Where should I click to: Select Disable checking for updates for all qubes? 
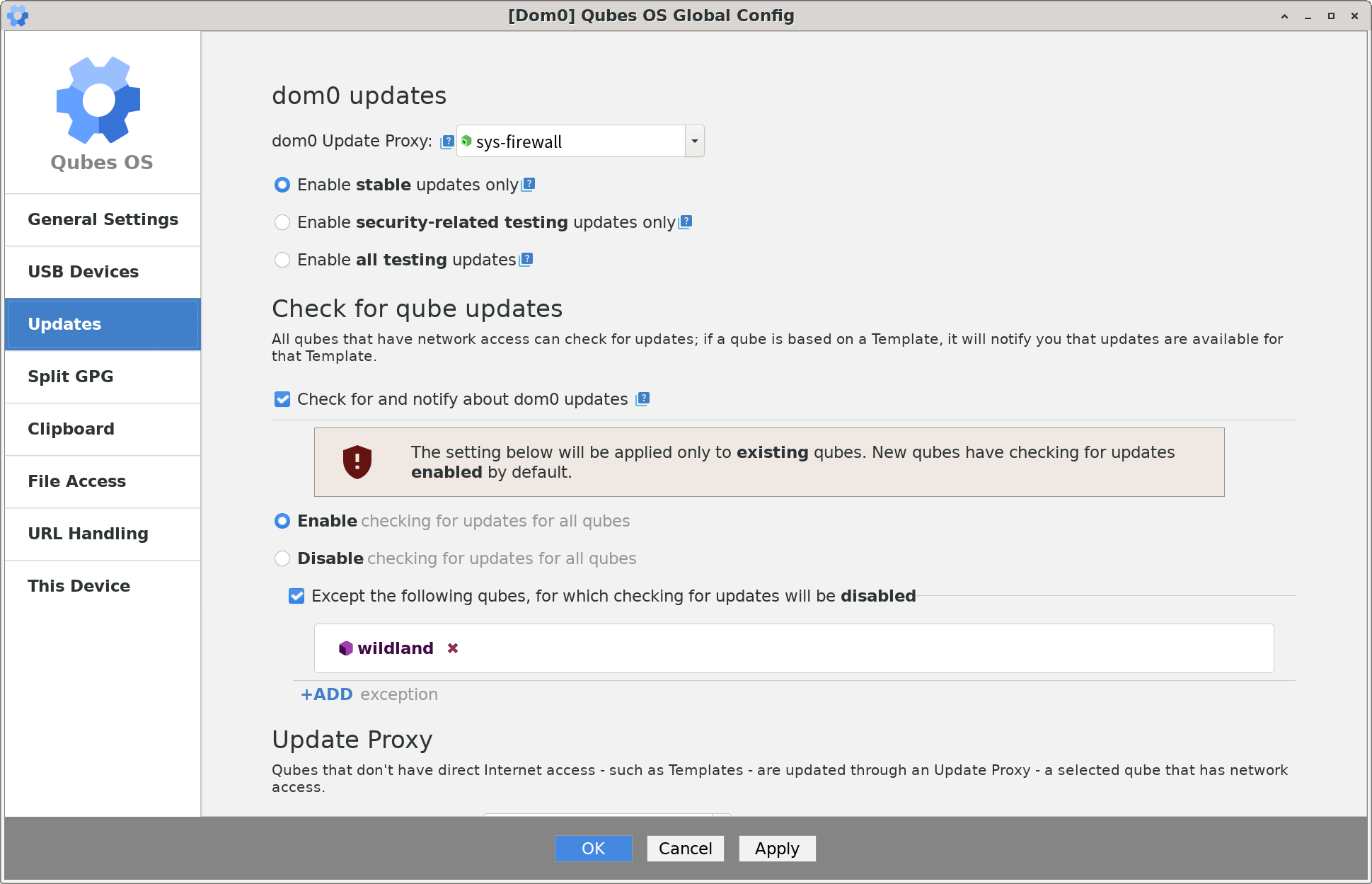[x=282, y=558]
